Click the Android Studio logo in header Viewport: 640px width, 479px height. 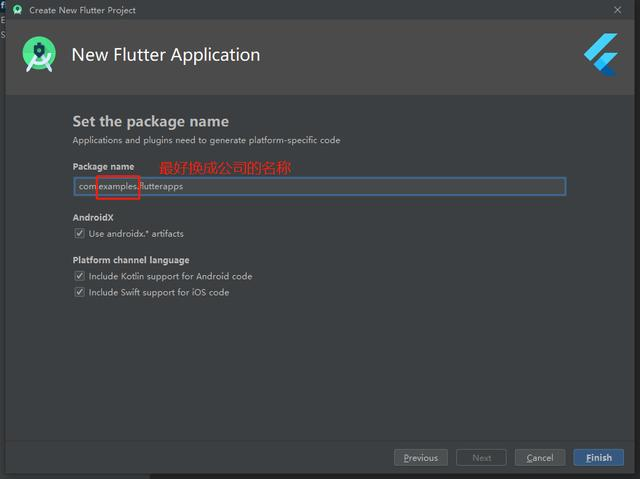coord(39,55)
